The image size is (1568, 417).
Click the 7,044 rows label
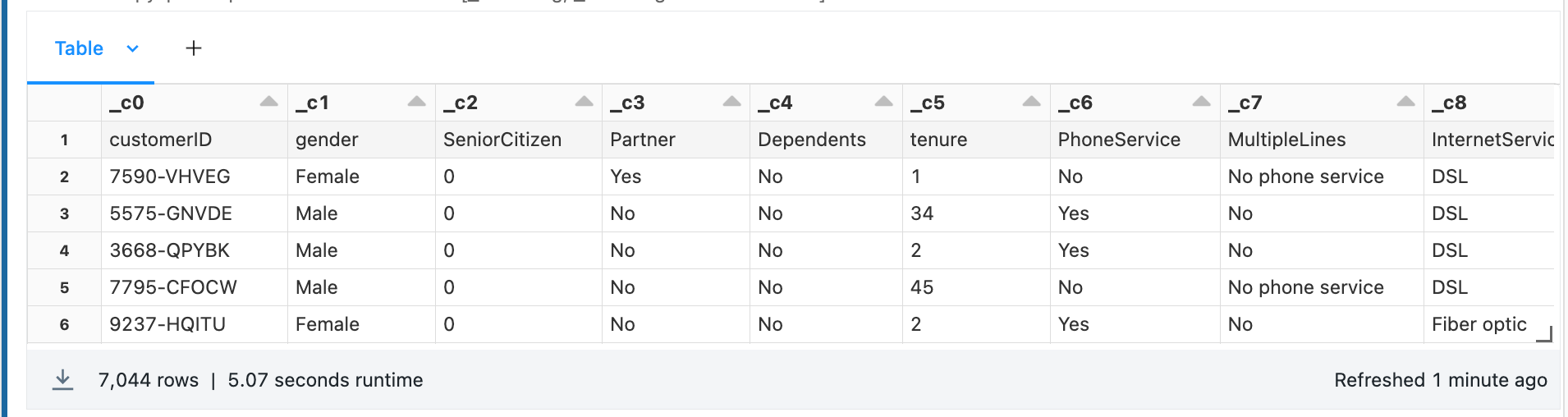pos(149,380)
